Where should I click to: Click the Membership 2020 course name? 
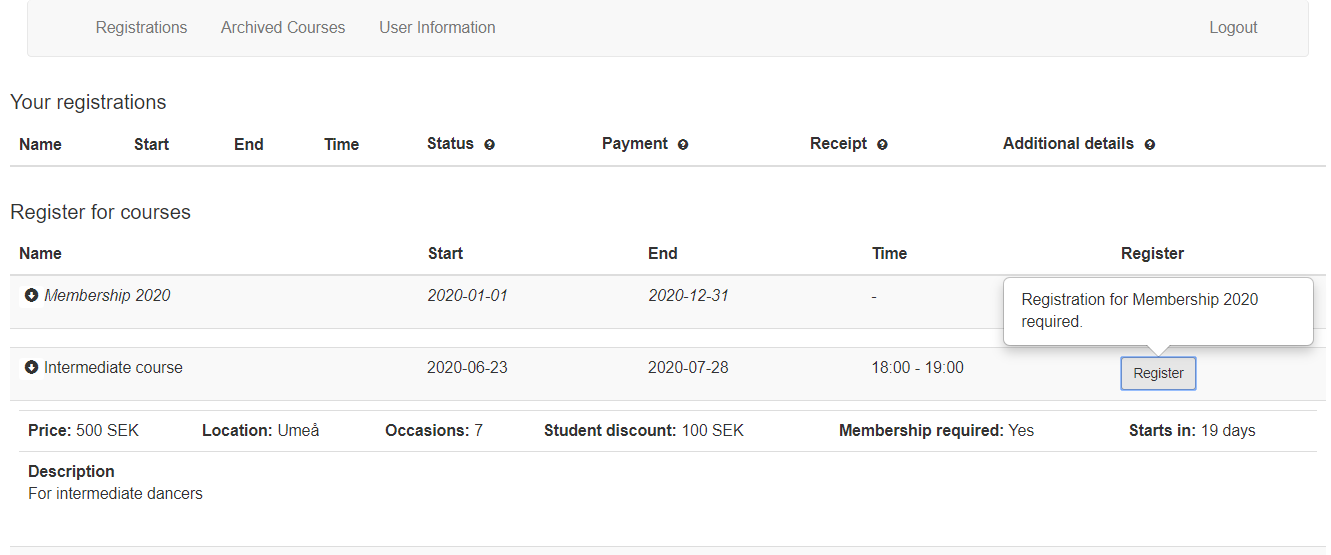pyautogui.click(x=107, y=295)
